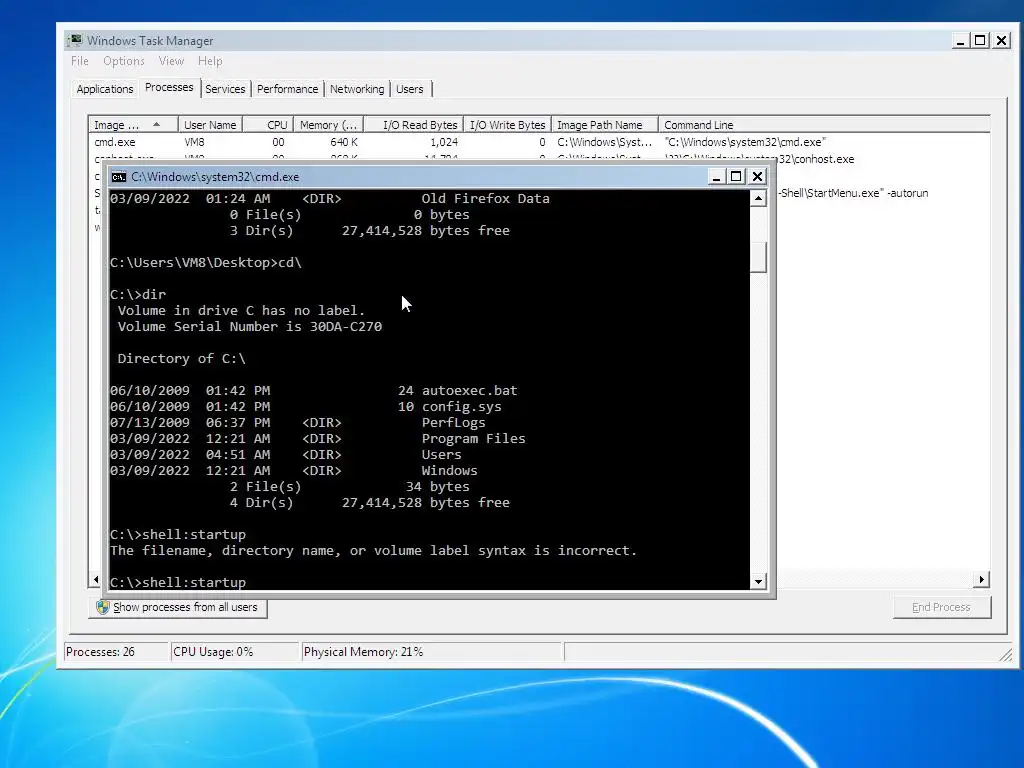This screenshot has width=1024, height=768.
Task: Click Program Files directory entry in cmd
Action: [473, 439]
